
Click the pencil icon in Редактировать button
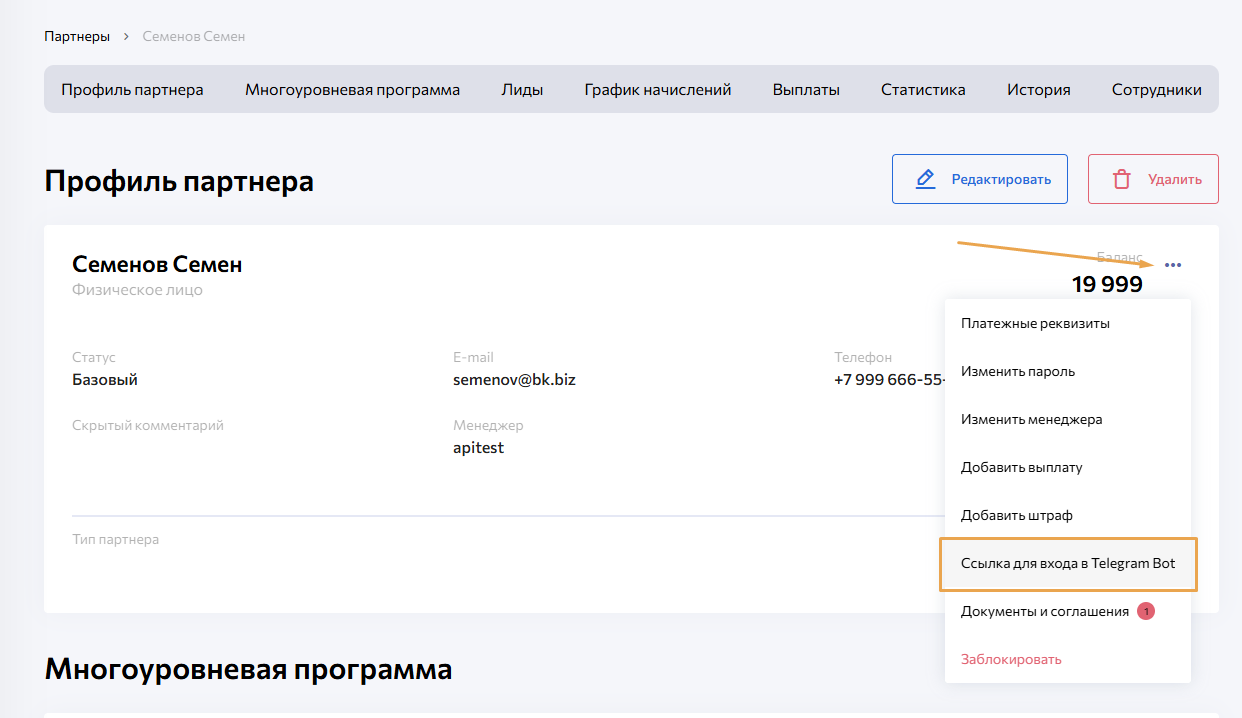[x=926, y=179]
